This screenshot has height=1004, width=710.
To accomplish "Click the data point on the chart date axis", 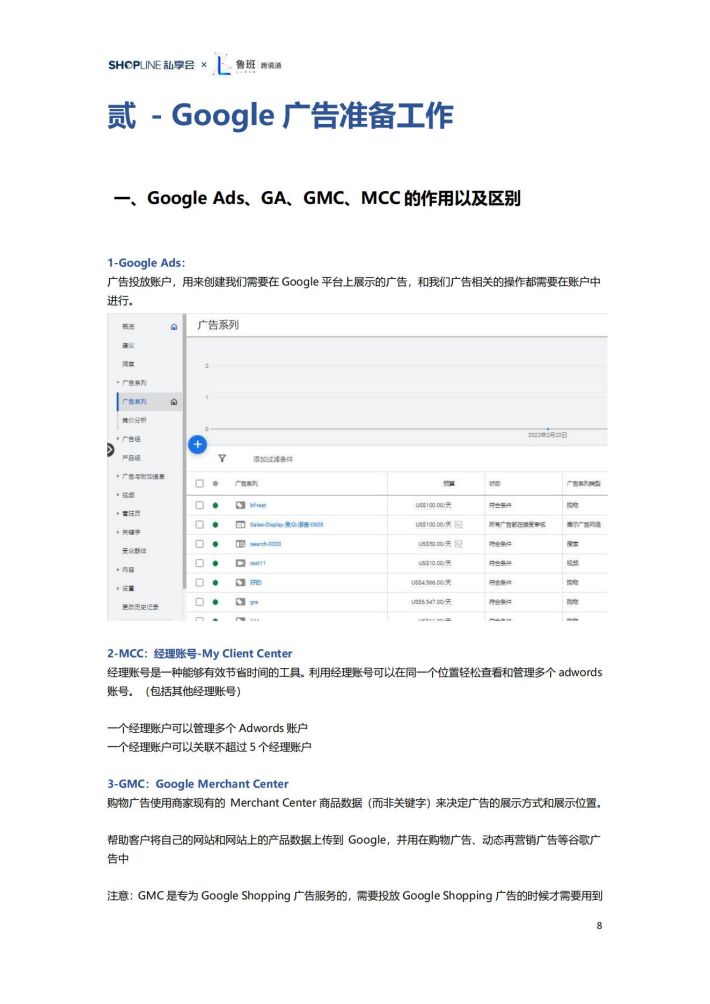I will point(547,428).
